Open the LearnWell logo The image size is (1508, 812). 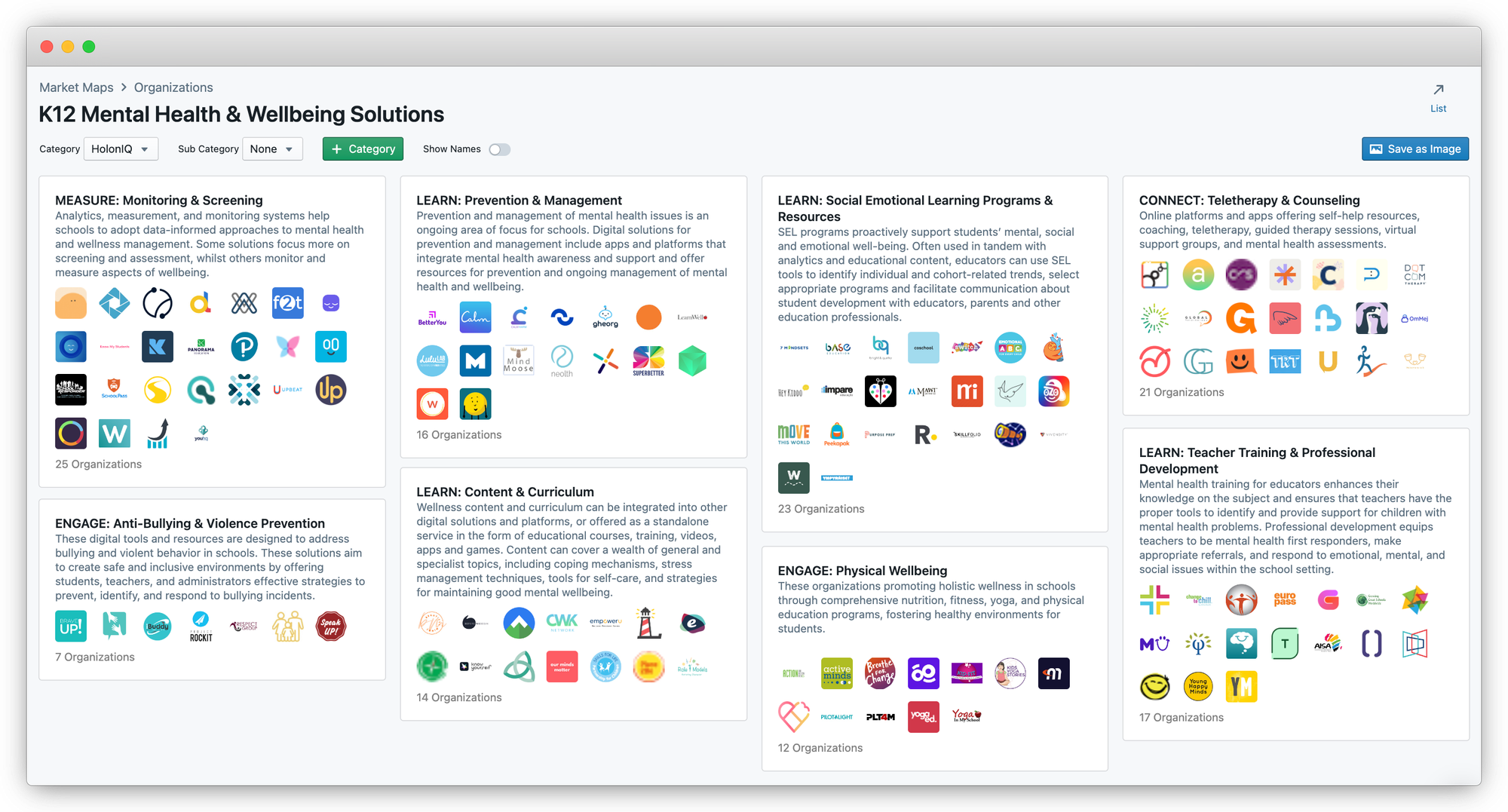point(692,317)
